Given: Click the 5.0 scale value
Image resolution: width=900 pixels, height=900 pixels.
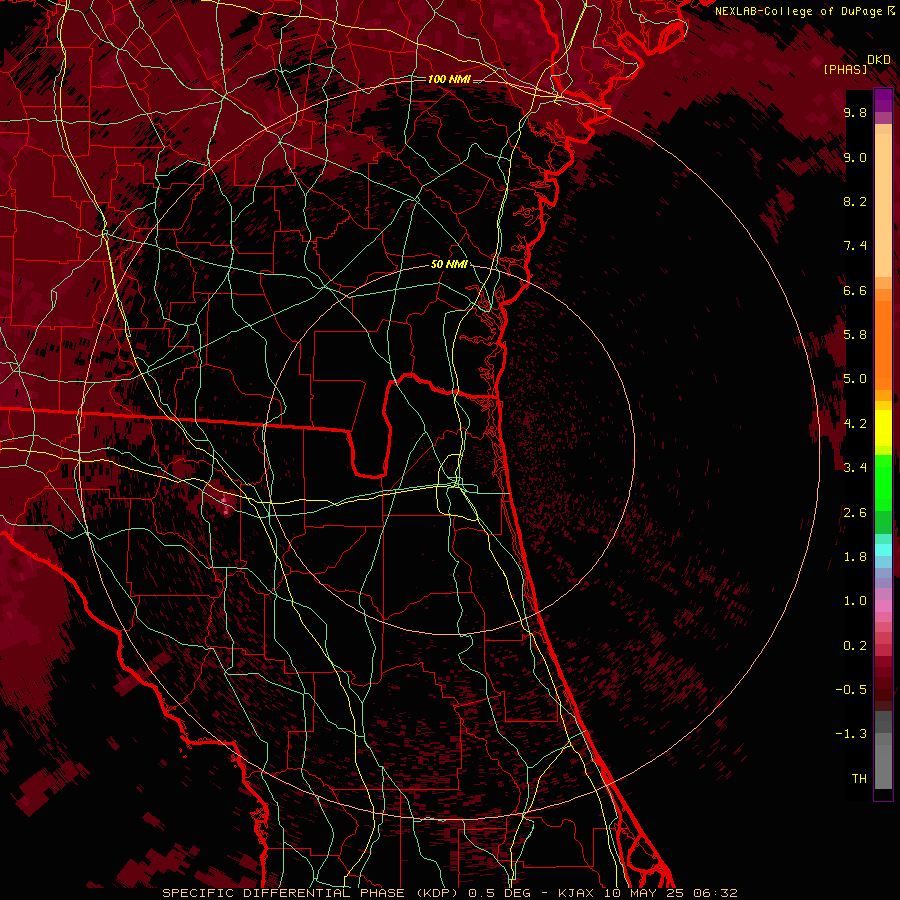Looking at the screenshot, I should 855,379.
